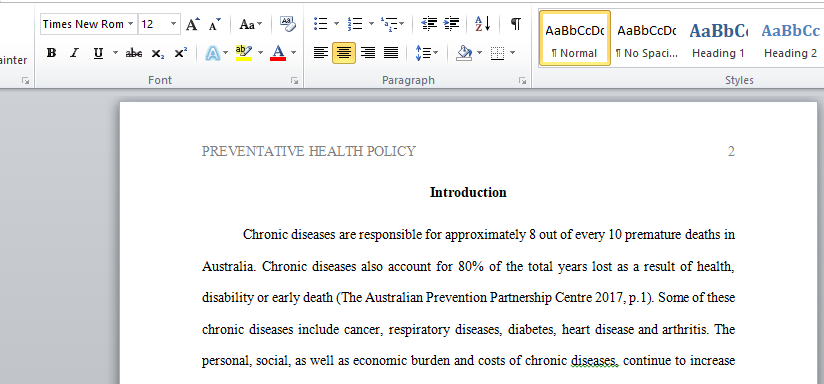Align text right
The width and height of the screenshot is (824, 384).
(x=368, y=53)
